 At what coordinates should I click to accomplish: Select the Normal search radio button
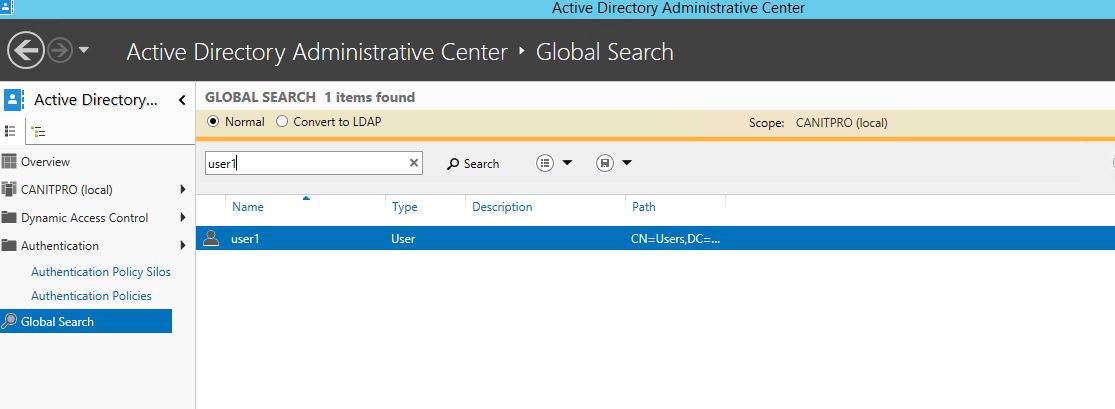pos(213,122)
